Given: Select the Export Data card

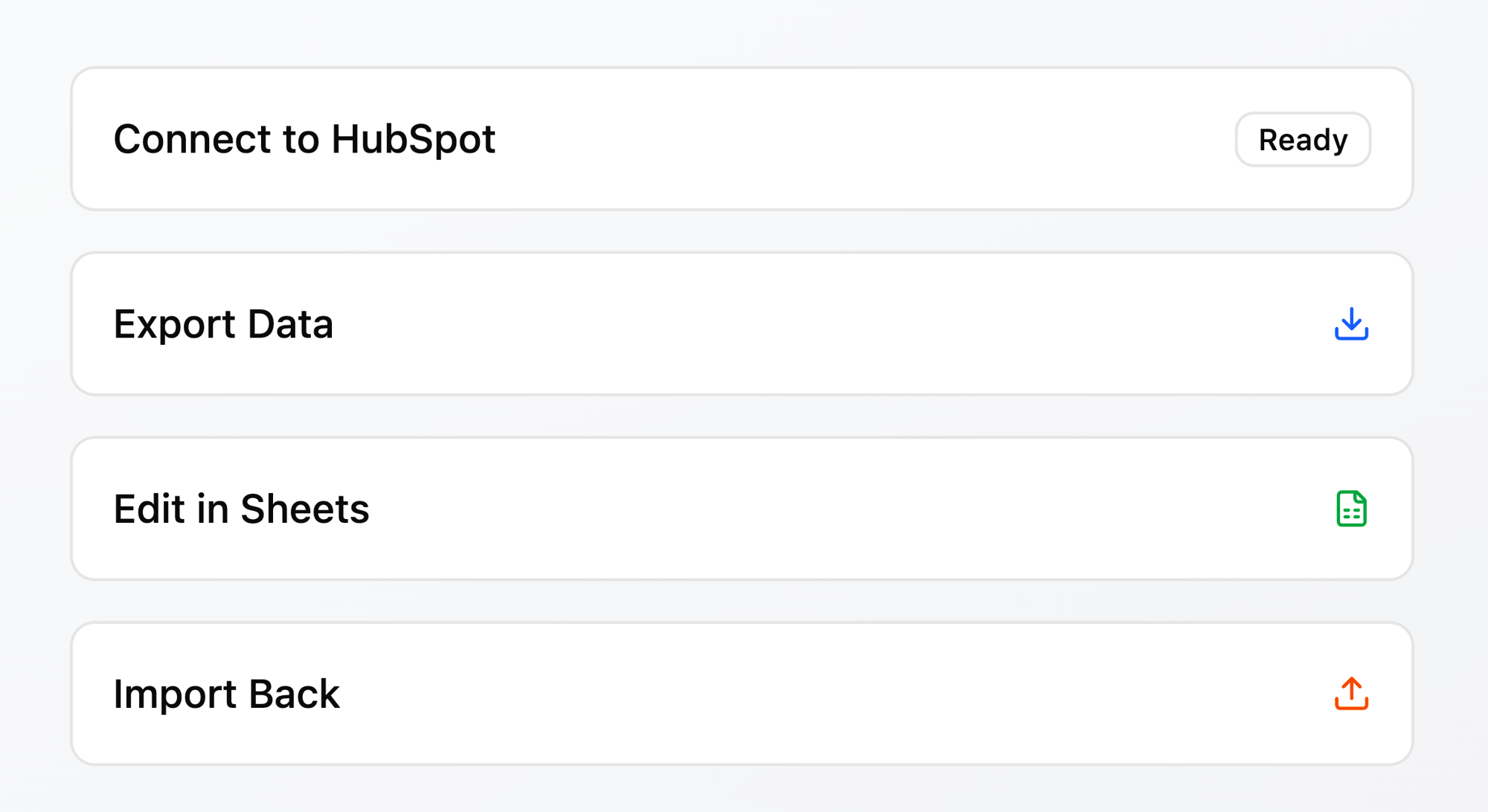Looking at the screenshot, I should click(x=744, y=324).
